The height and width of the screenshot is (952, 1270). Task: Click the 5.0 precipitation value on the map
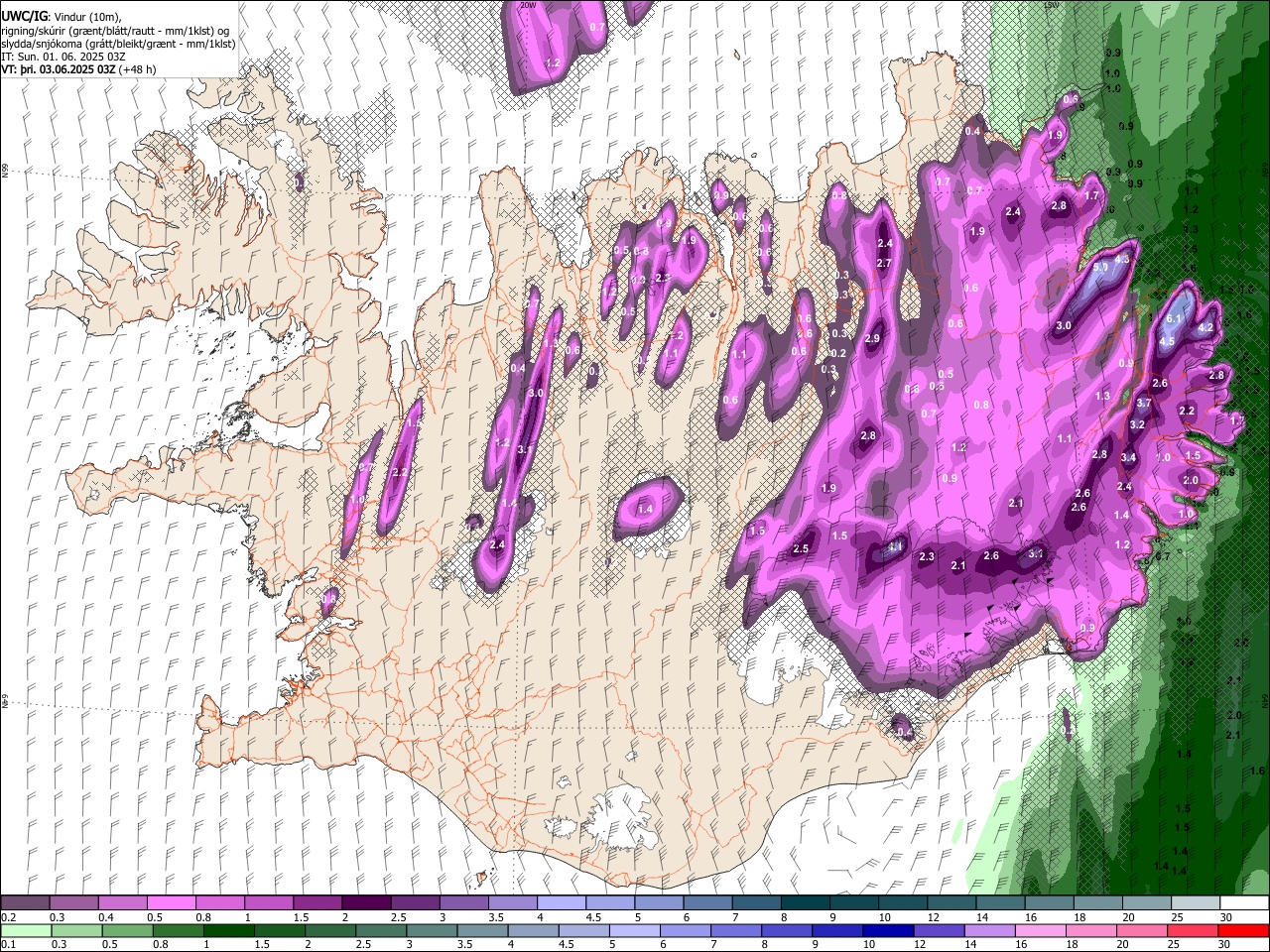tap(1100, 268)
